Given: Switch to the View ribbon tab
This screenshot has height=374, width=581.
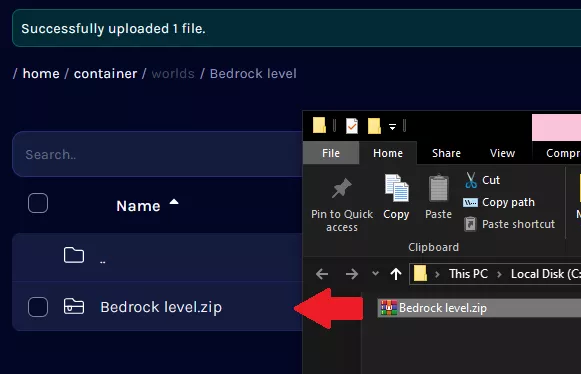Looking at the screenshot, I should tap(502, 153).
